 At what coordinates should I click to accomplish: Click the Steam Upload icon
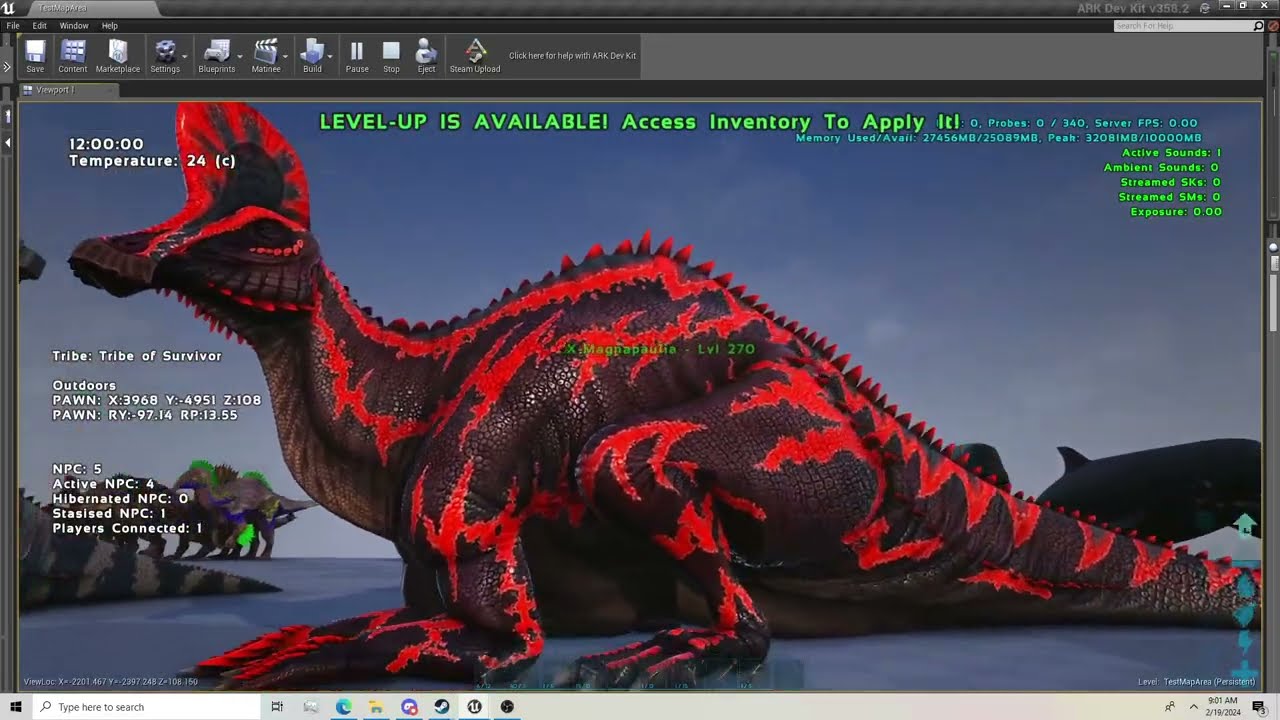(475, 56)
